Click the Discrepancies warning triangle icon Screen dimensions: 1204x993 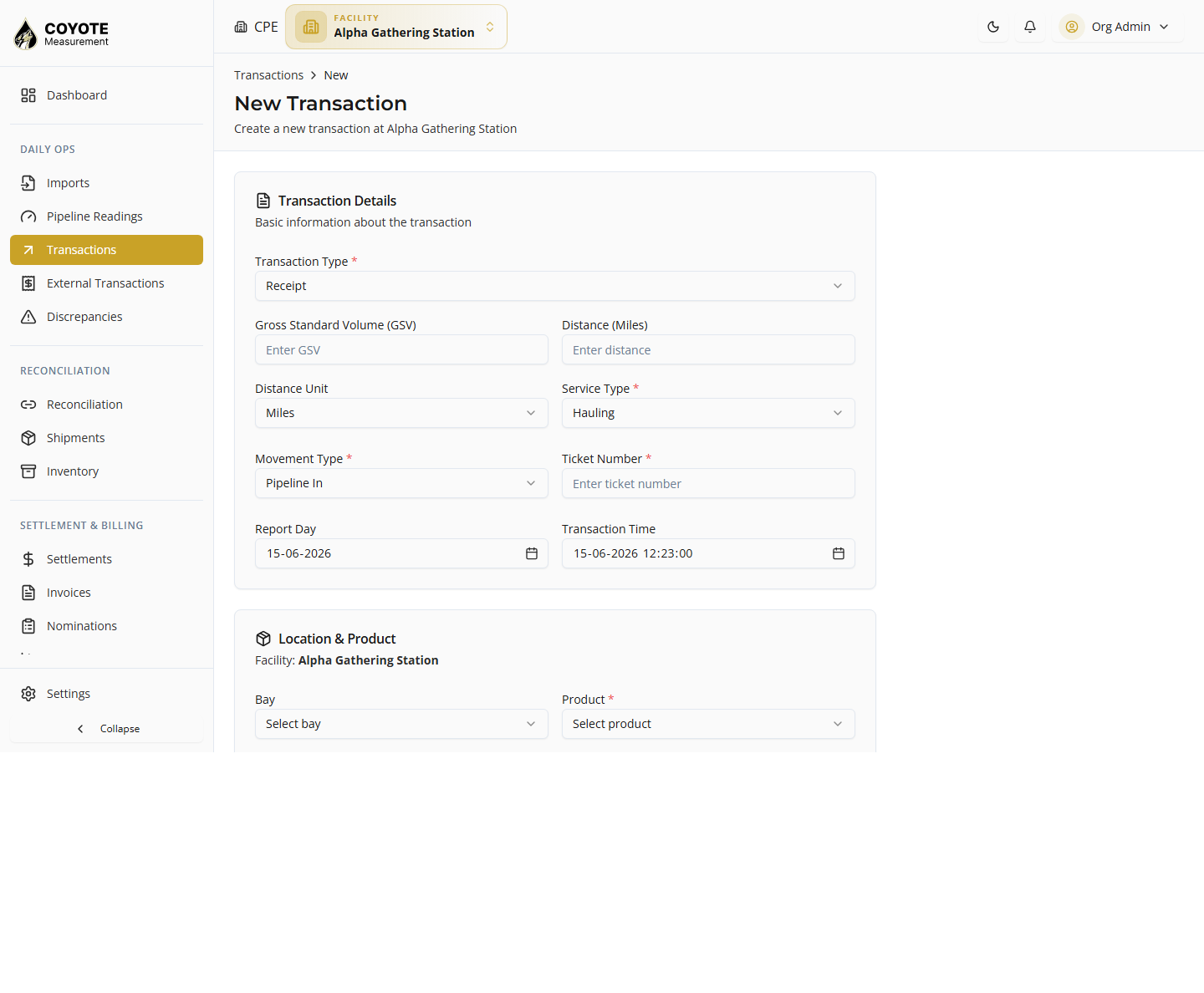click(28, 317)
